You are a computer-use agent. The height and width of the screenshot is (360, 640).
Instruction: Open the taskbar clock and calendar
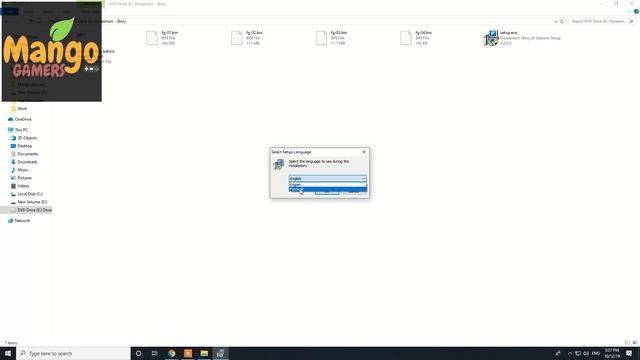tap(612, 353)
